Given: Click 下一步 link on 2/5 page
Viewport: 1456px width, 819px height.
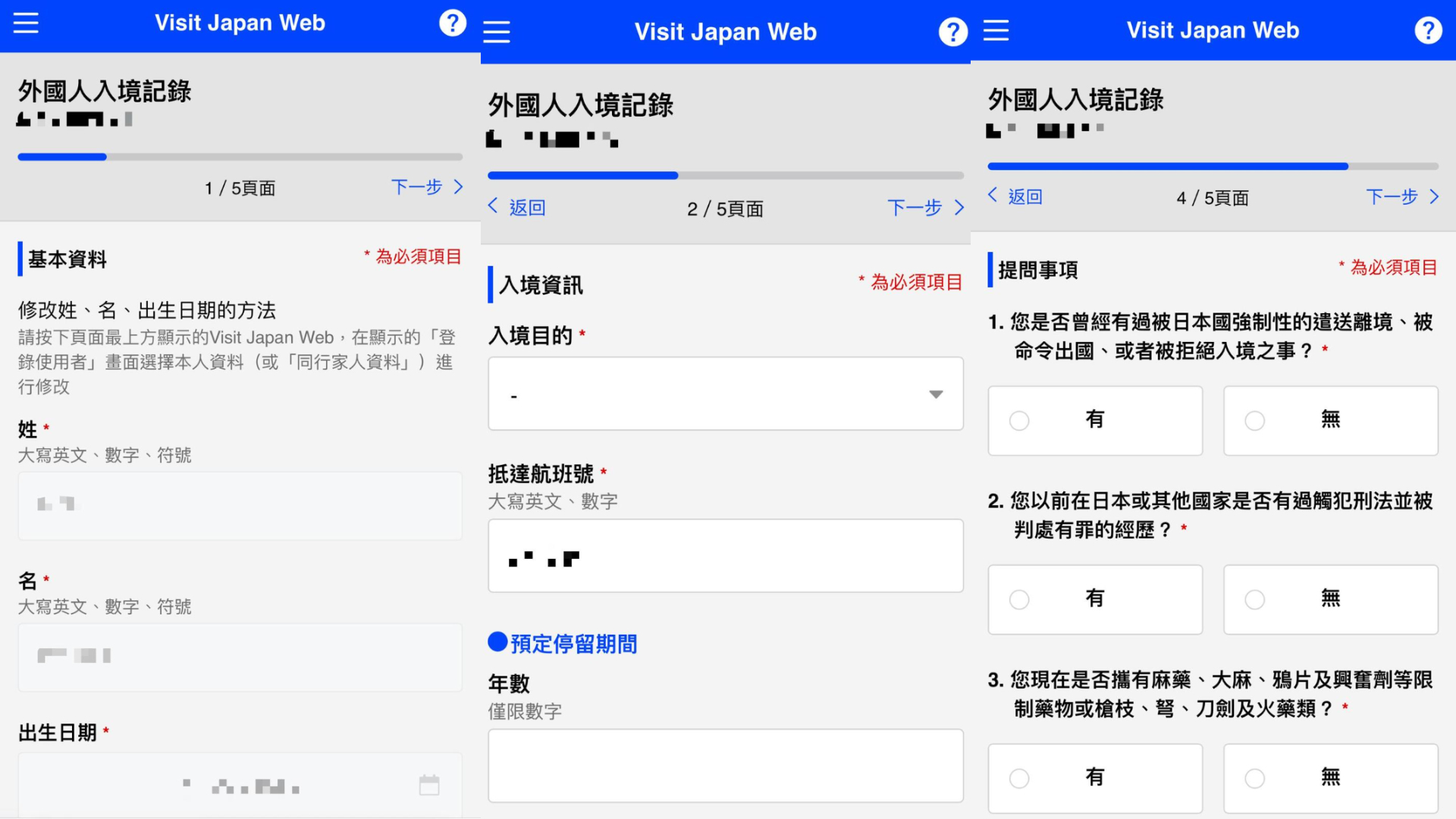Looking at the screenshot, I should click(x=915, y=208).
